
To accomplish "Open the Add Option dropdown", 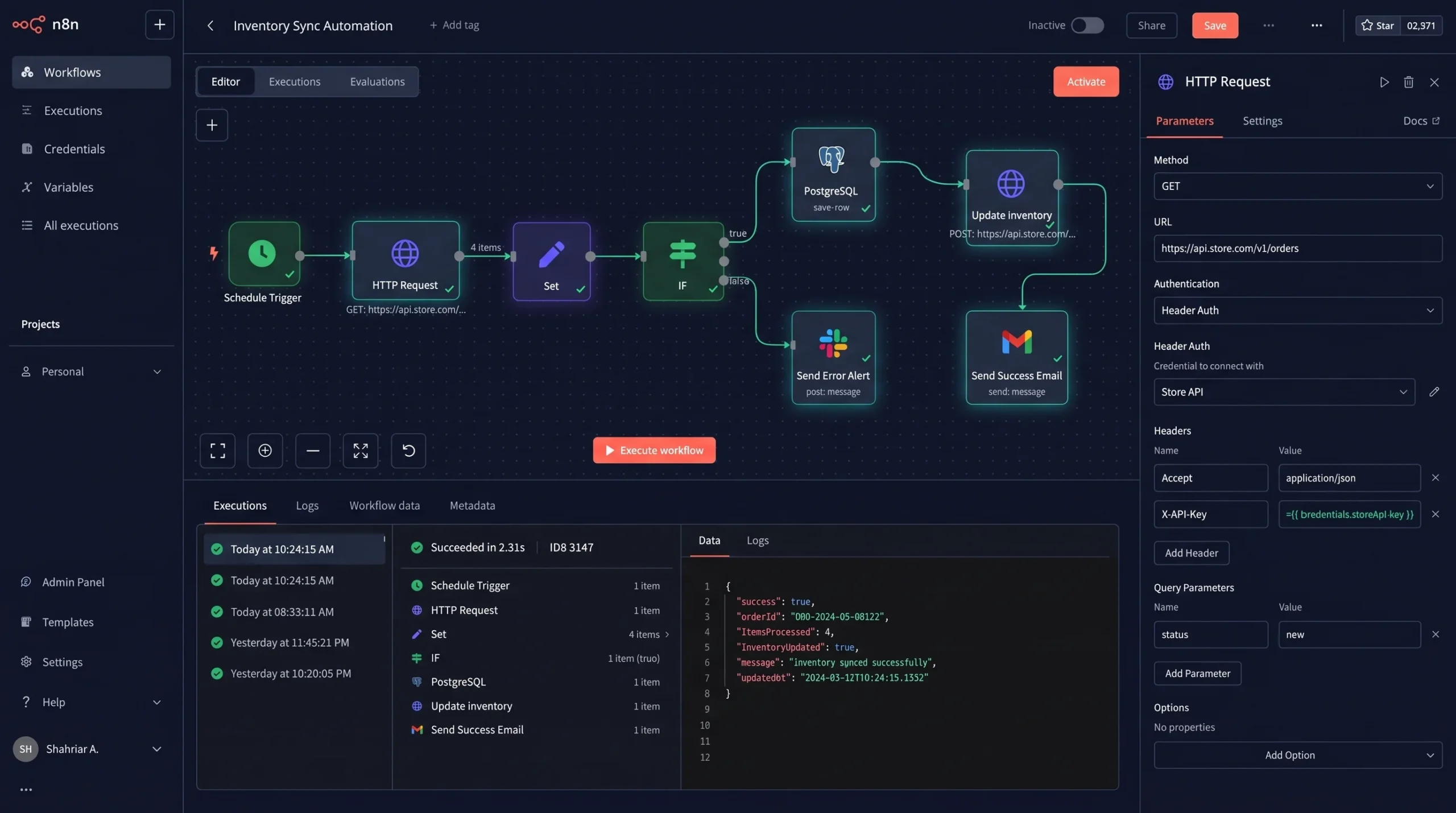I will pyautogui.click(x=1297, y=754).
